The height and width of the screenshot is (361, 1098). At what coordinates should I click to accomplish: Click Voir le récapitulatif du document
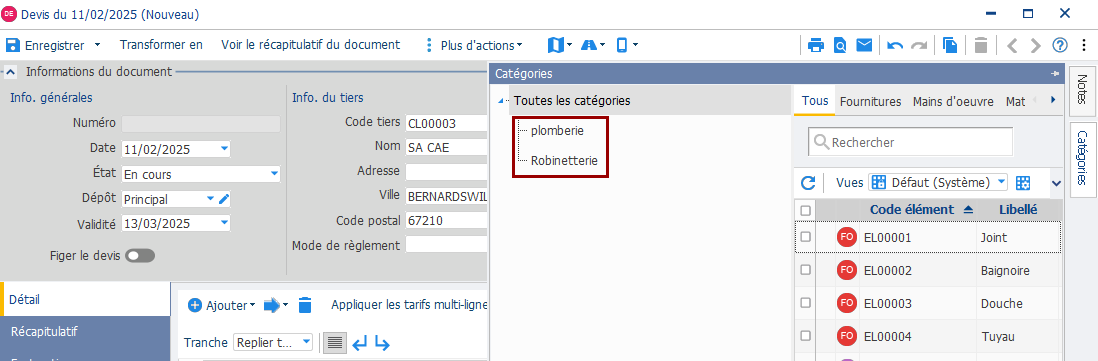(x=310, y=45)
